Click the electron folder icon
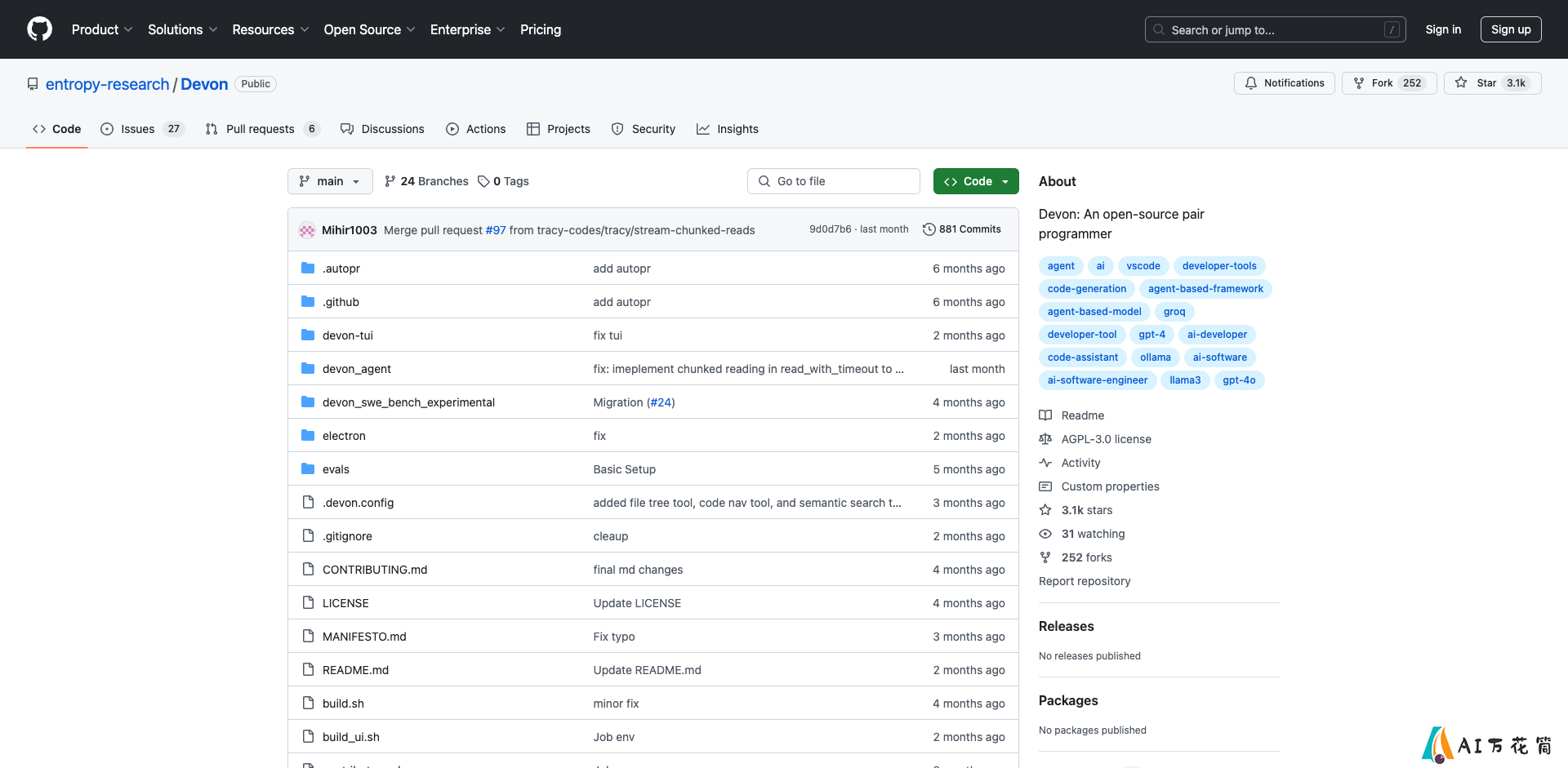Image resolution: width=1568 pixels, height=768 pixels. pyautogui.click(x=308, y=436)
